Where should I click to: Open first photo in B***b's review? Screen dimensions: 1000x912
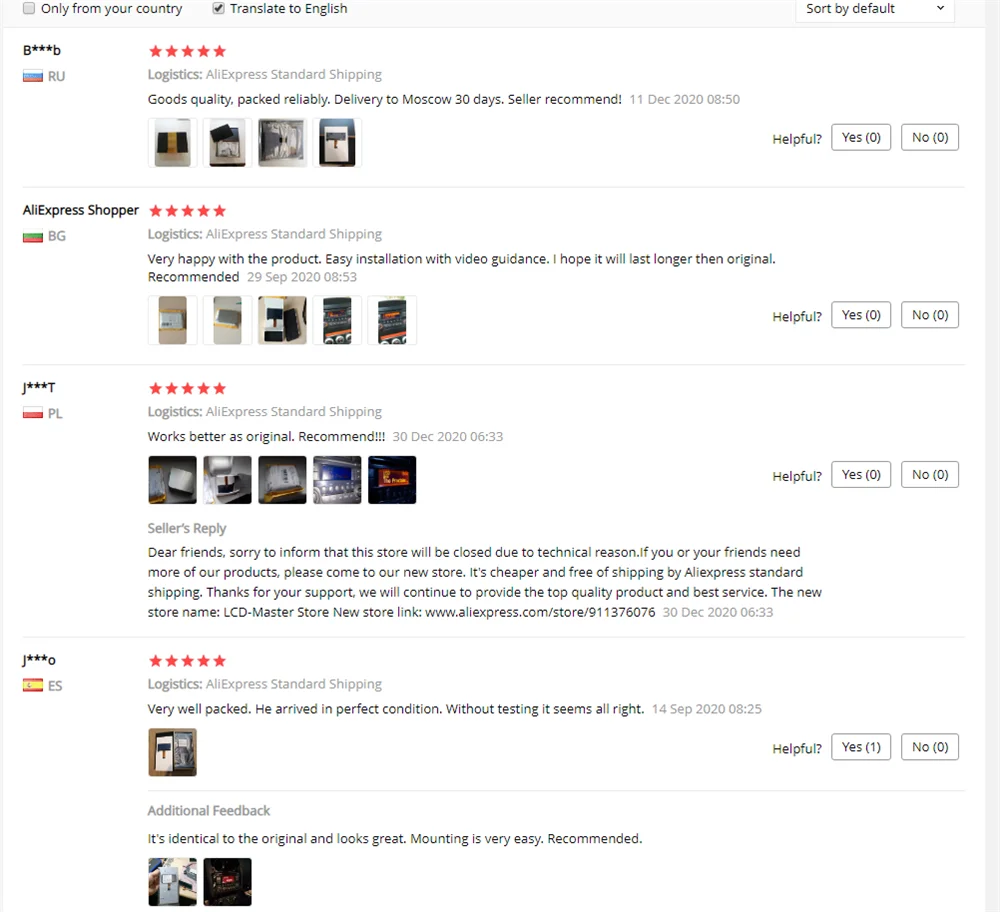point(172,143)
